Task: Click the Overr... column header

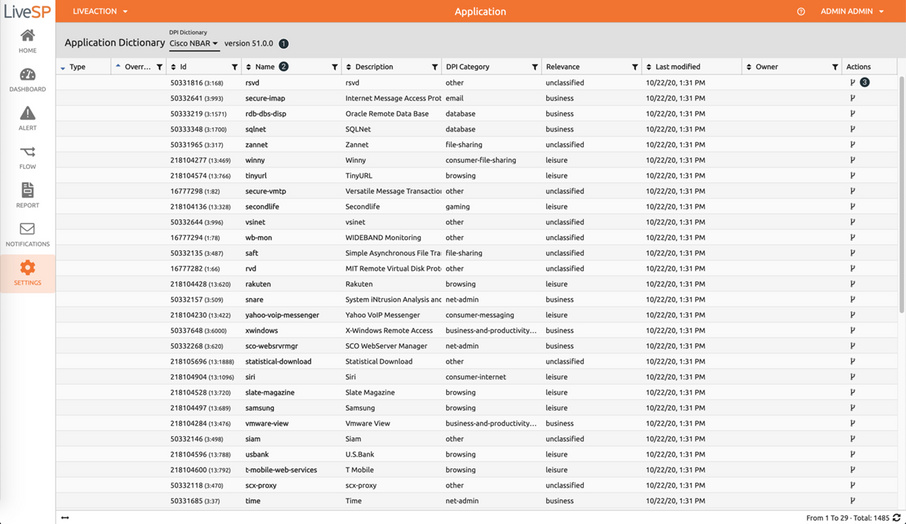Action: [137, 67]
